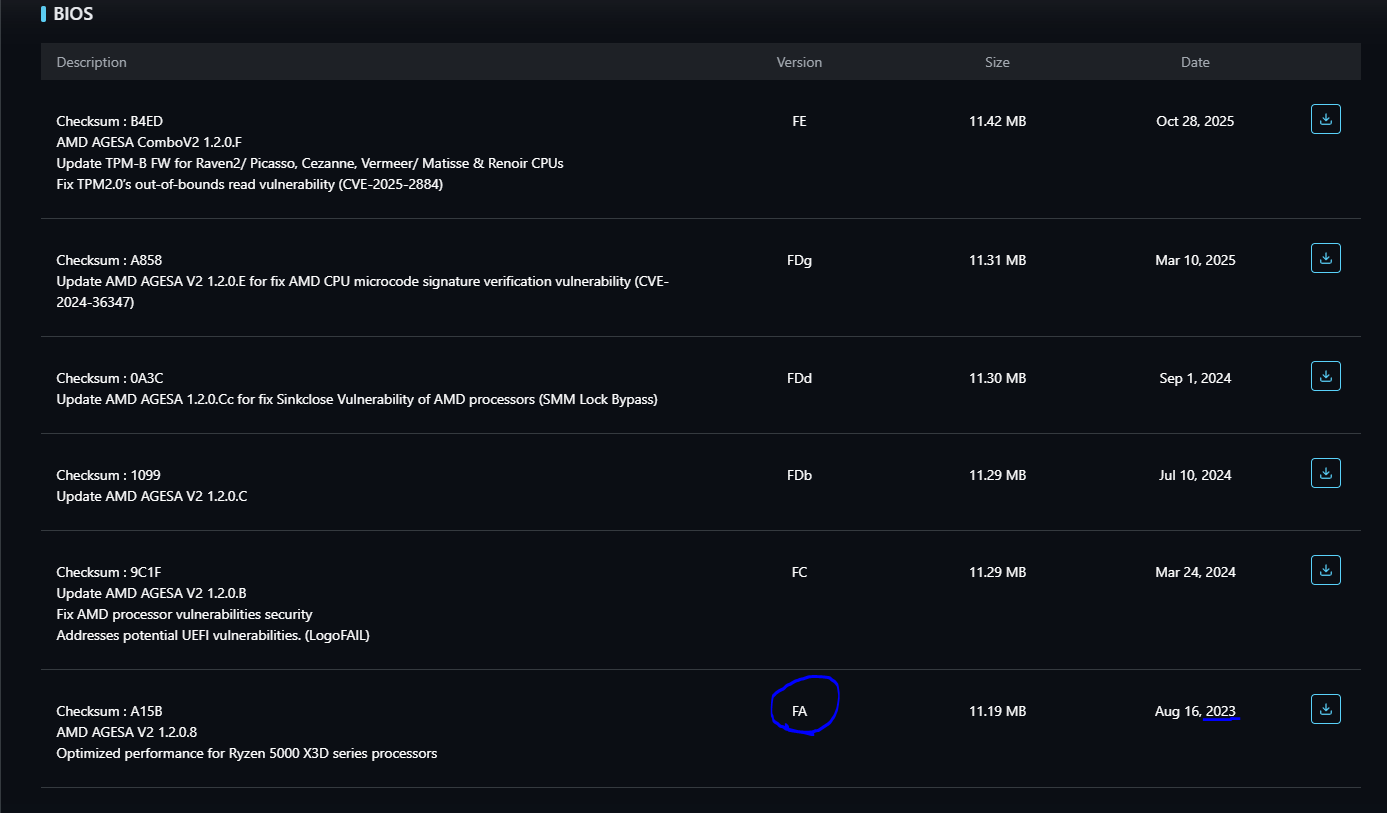Click version cell FDd
Screen dimensions: 1387x813
(799, 378)
